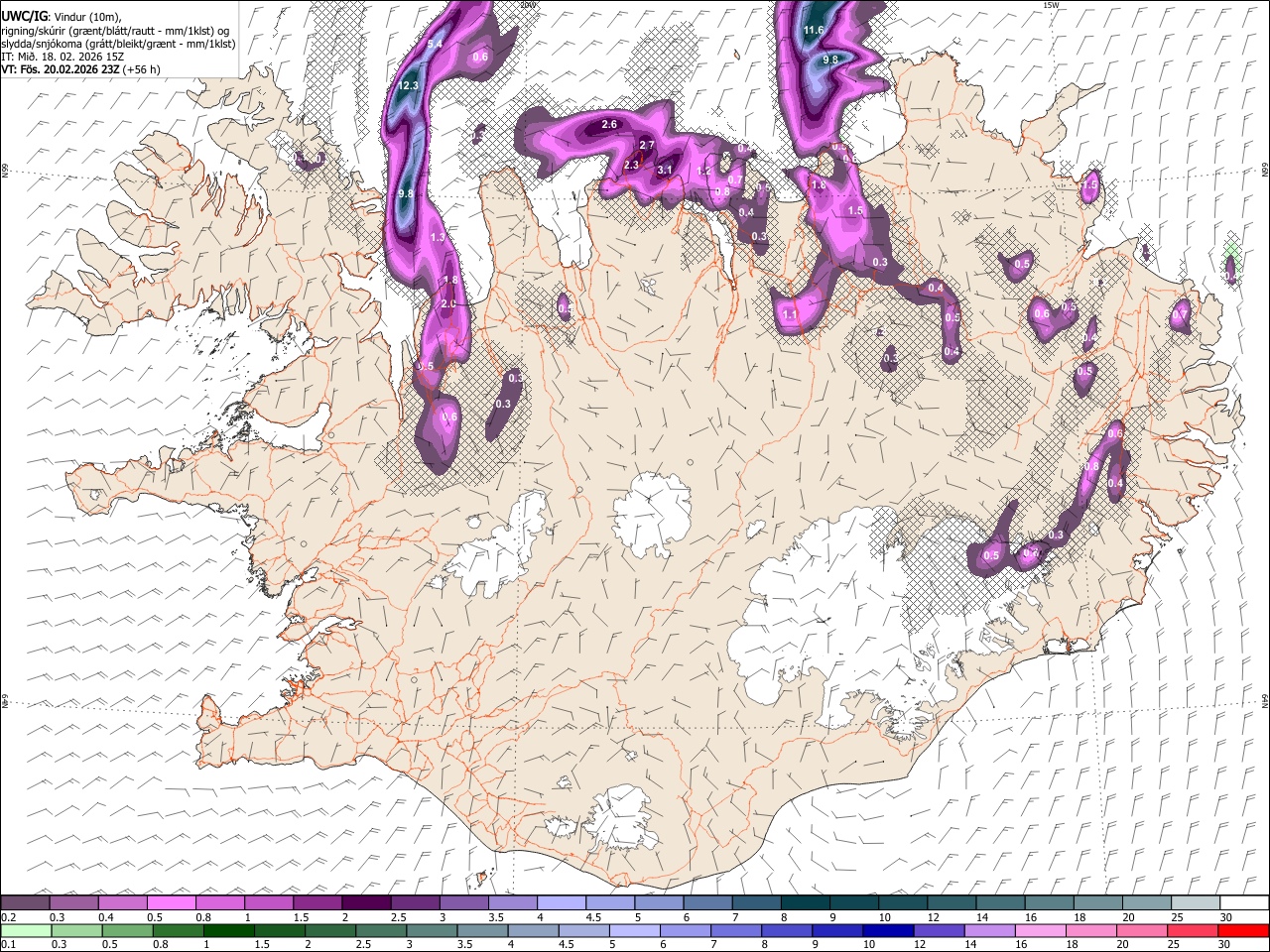Viewport: 1270px width, 952px height.
Task: Select the bright red swatch after 30 in lower legend
Action: (x=1244, y=930)
